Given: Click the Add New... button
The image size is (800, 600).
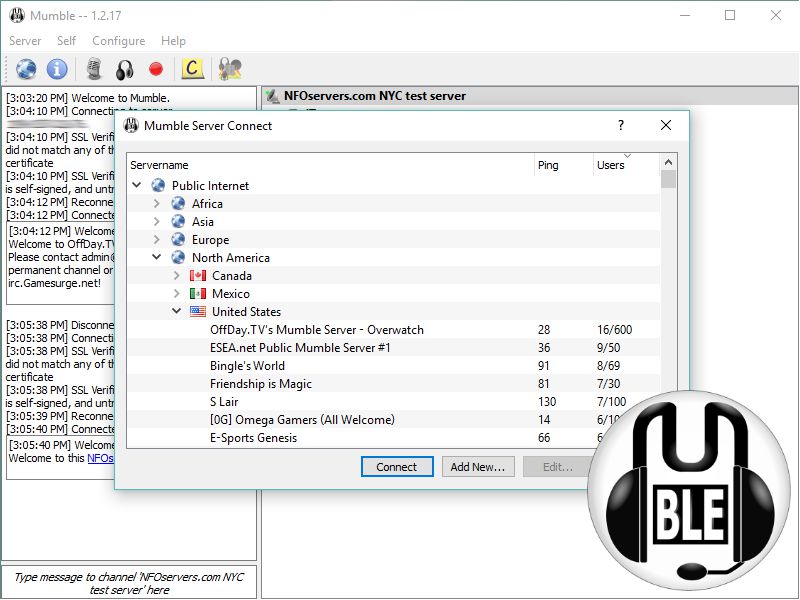Looking at the screenshot, I should (478, 467).
